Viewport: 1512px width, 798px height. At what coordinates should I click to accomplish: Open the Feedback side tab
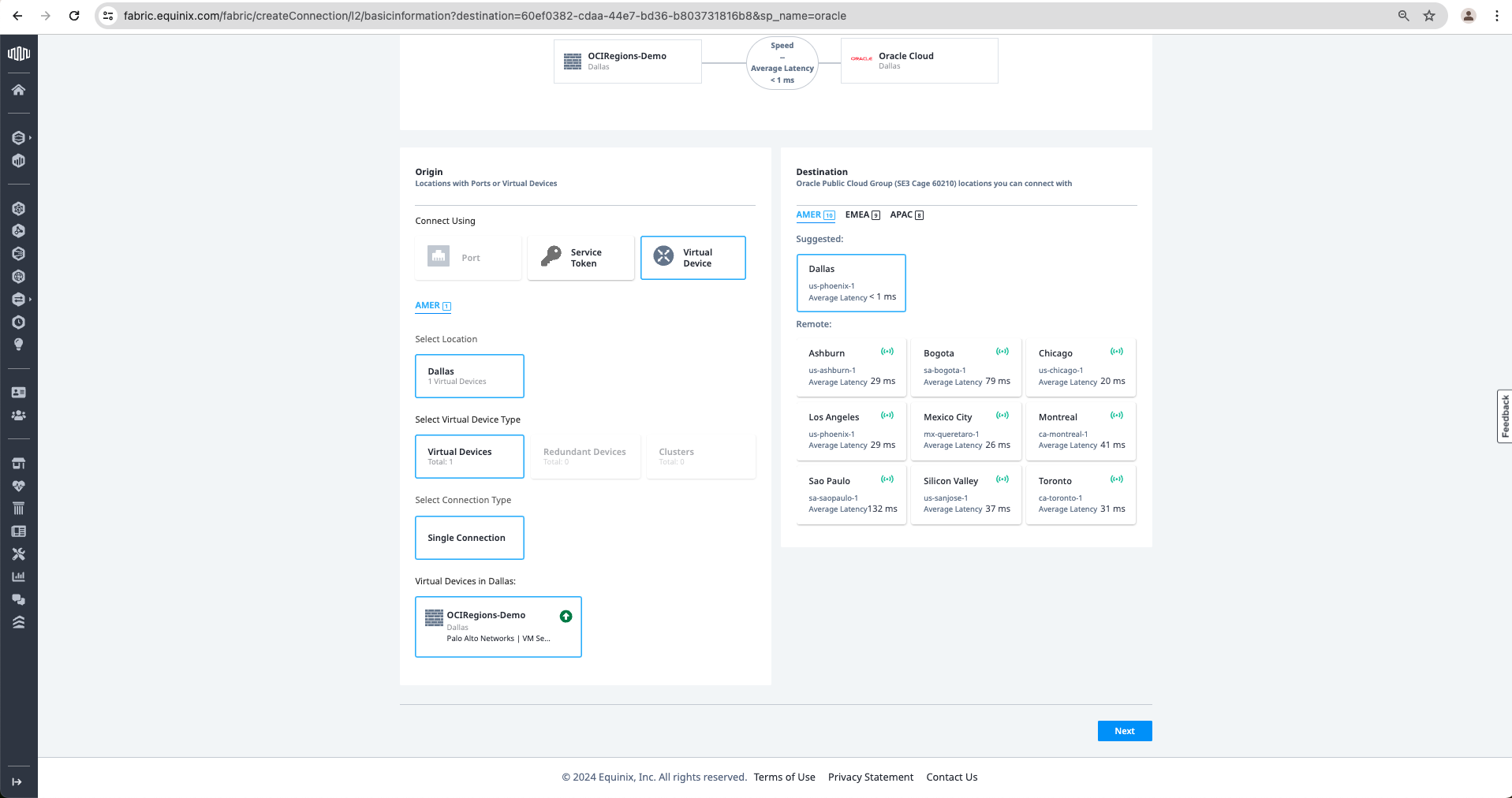[x=1504, y=416]
